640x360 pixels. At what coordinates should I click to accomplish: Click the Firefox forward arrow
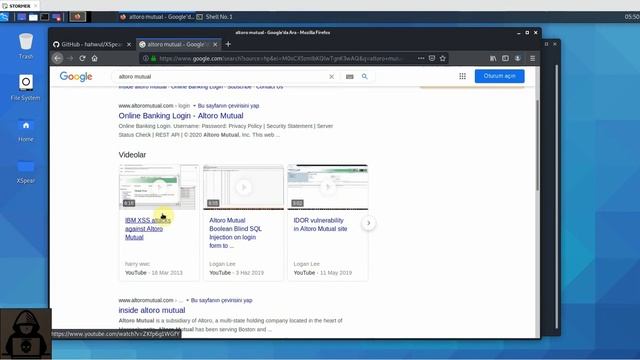[x=70, y=58]
